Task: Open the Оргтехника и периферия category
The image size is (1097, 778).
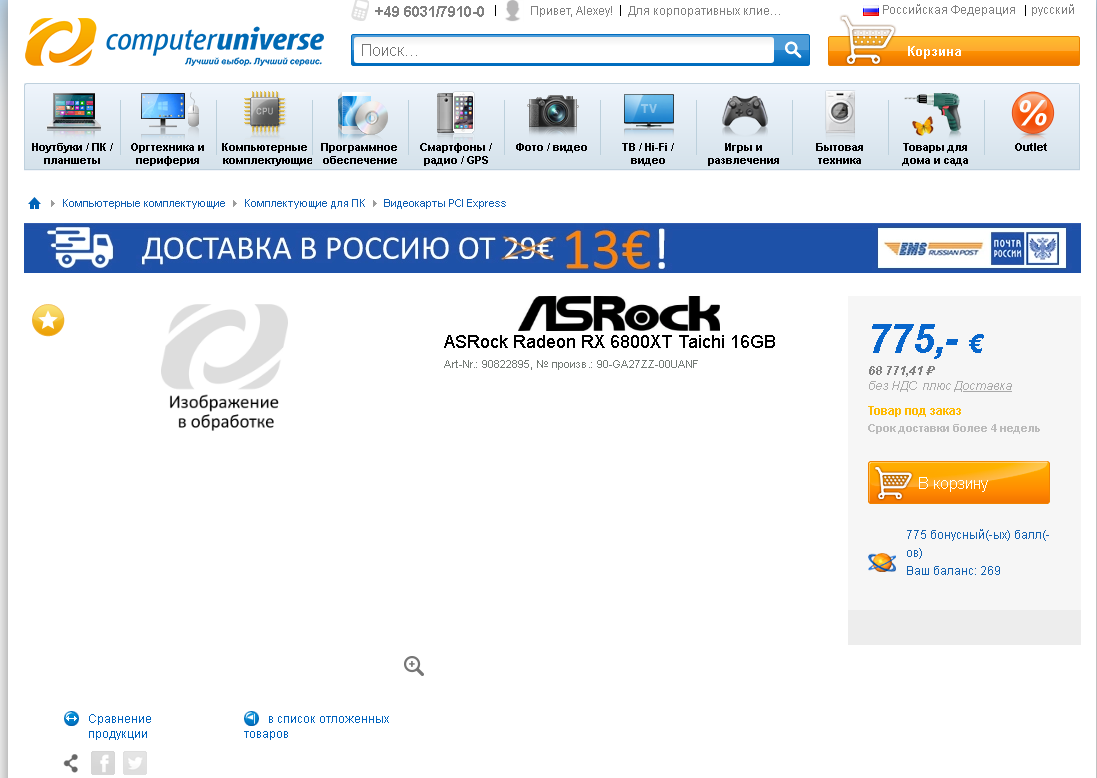Action: pyautogui.click(x=168, y=128)
